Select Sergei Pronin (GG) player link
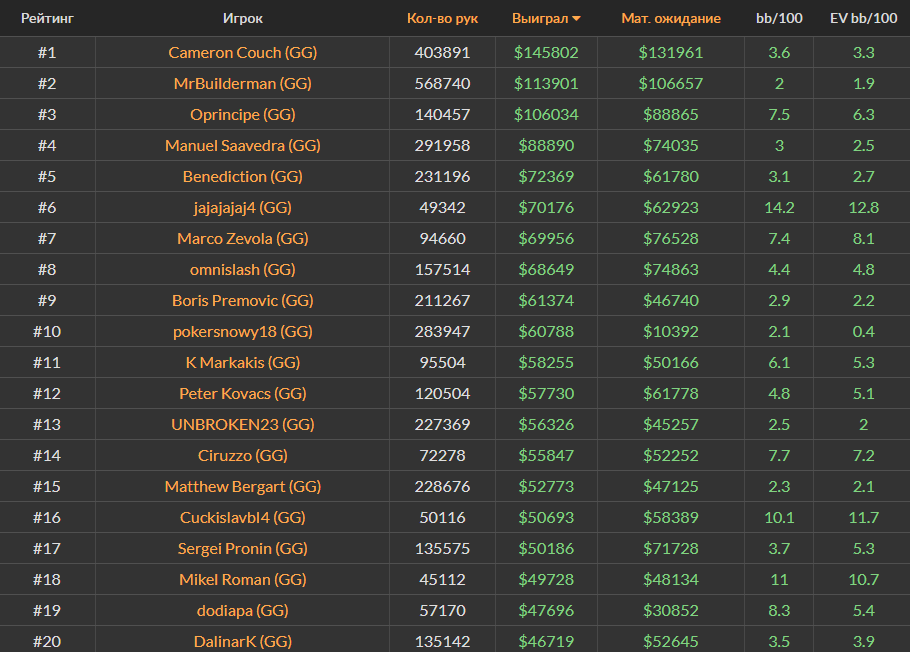Viewport: 910px width, 652px height. [242, 548]
